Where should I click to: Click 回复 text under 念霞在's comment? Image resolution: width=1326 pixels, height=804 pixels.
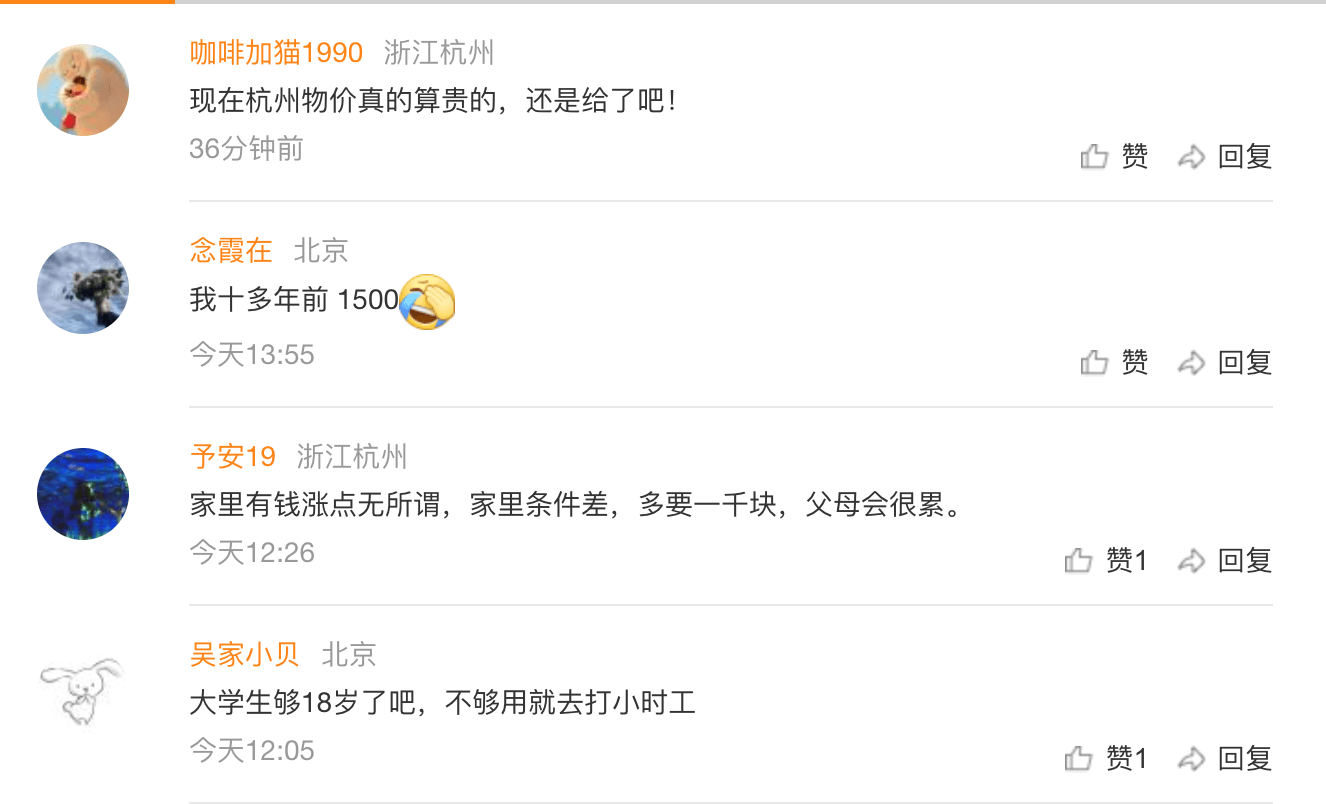point(1245,363)
